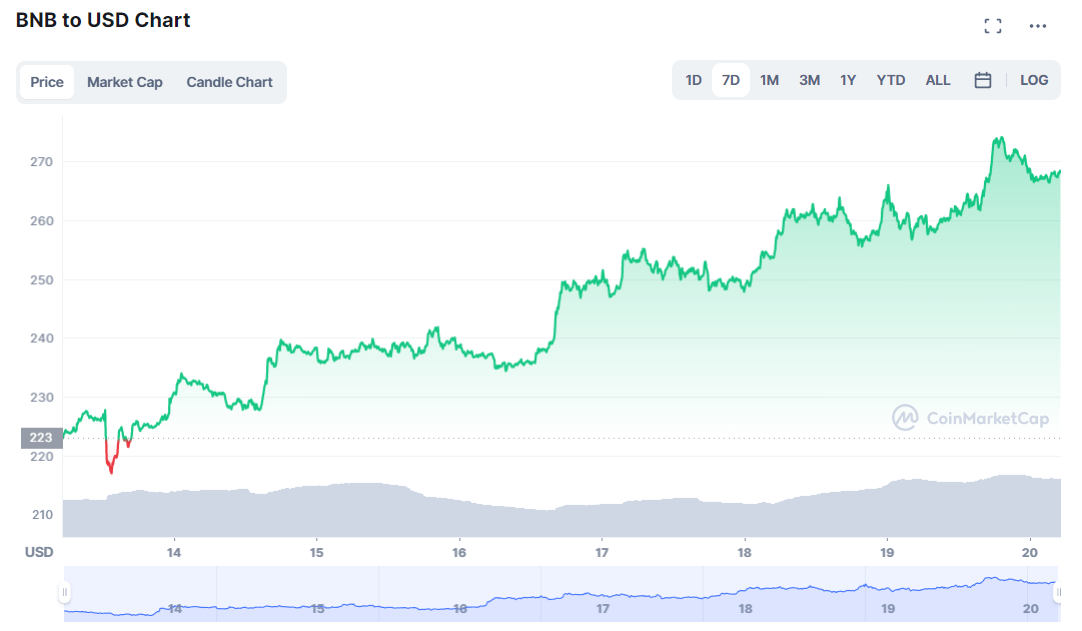Switch to the Price tab
The width and height of the screenshot is (1082, 631).
[47, 82]
